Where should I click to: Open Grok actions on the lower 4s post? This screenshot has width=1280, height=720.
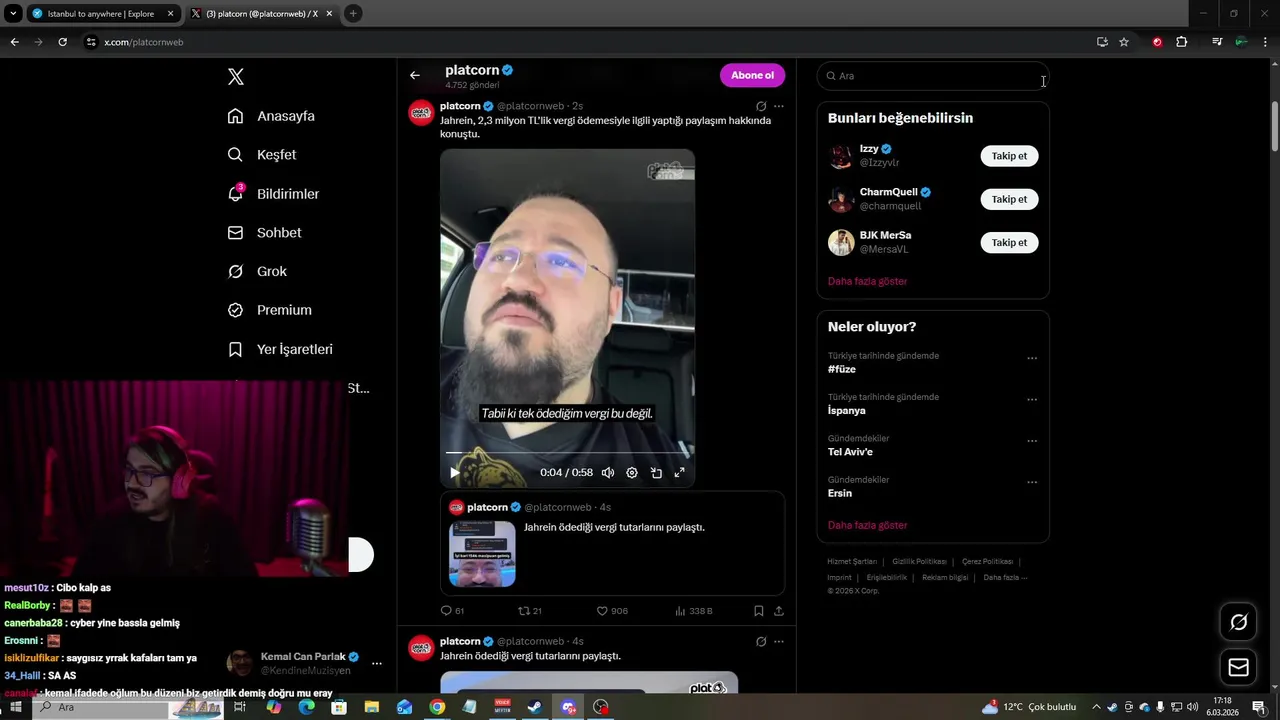click(761, 642)
